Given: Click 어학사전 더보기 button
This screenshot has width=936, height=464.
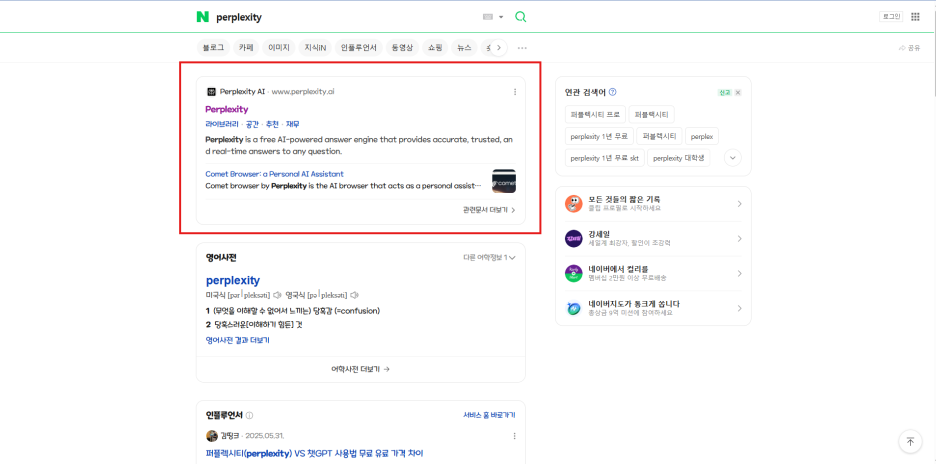Looking at the screenshot, I should 361,369.
